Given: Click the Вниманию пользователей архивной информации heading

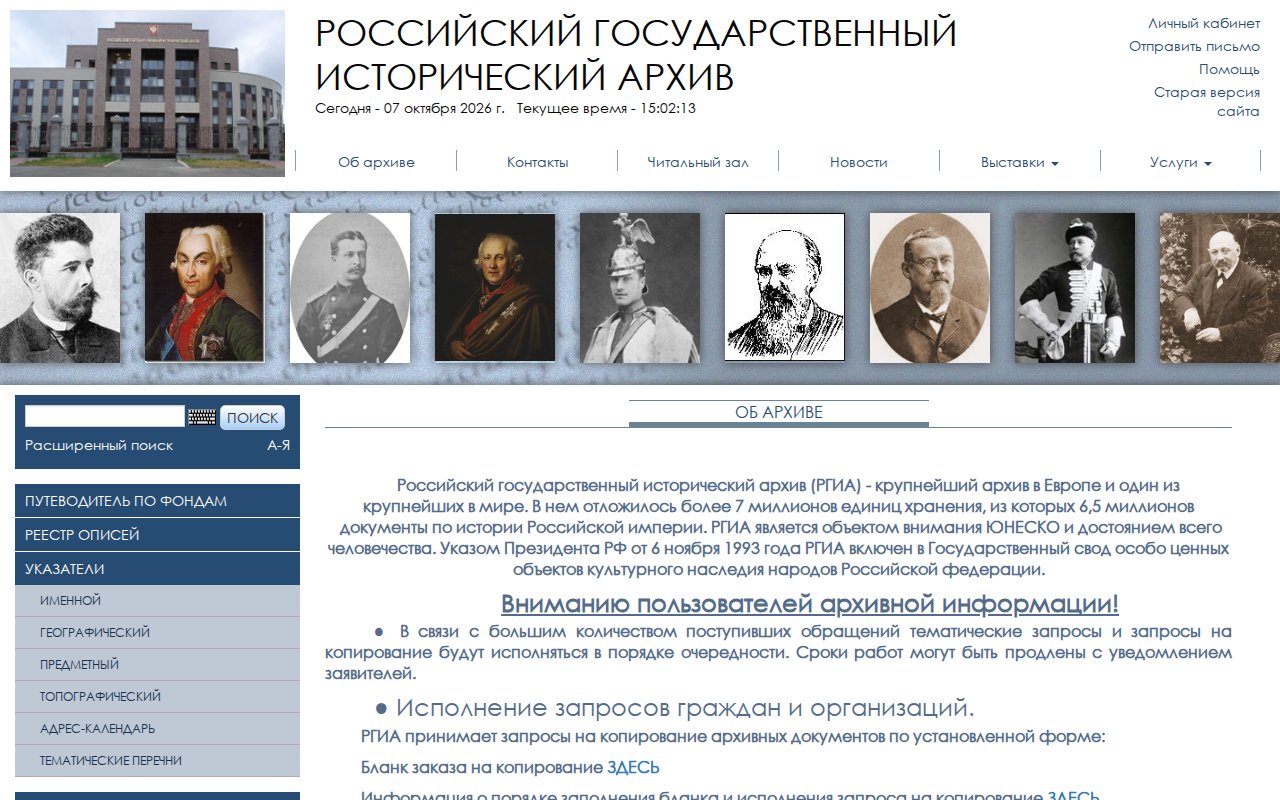Looking at the screenshot, I should pyautogui.click(x=810, y=605).
